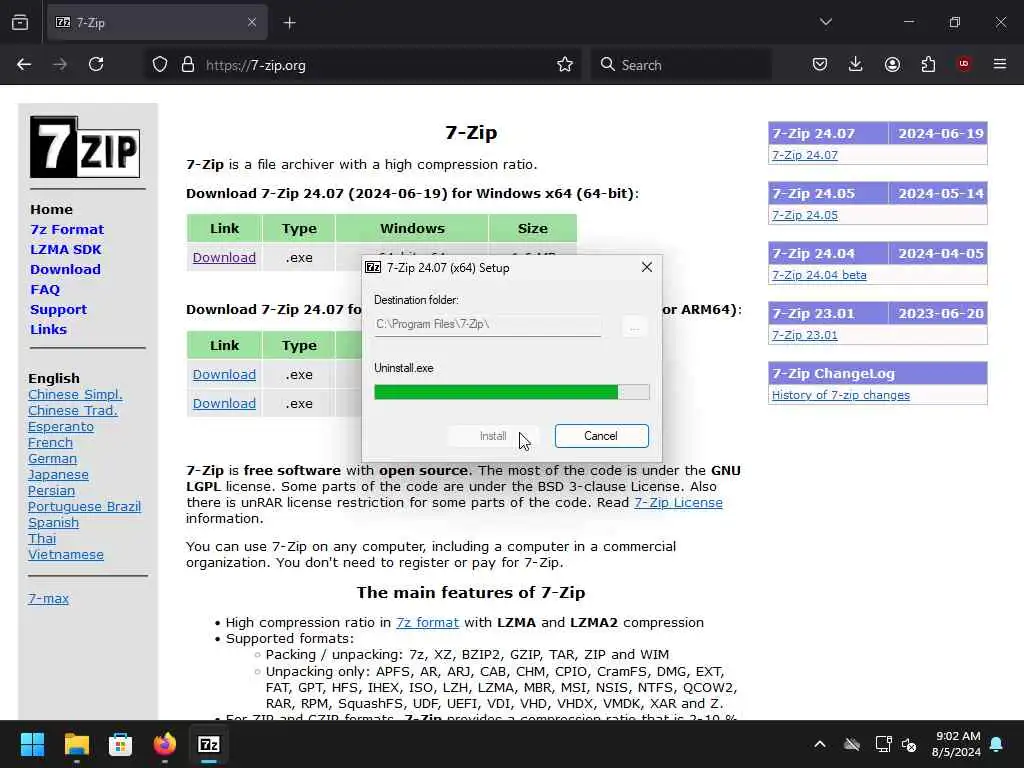Viewport: 1024px width, 768px height.
Task: Click the x64 Download link in the first table
Action: pyautogui.click(x=224, y=257)
